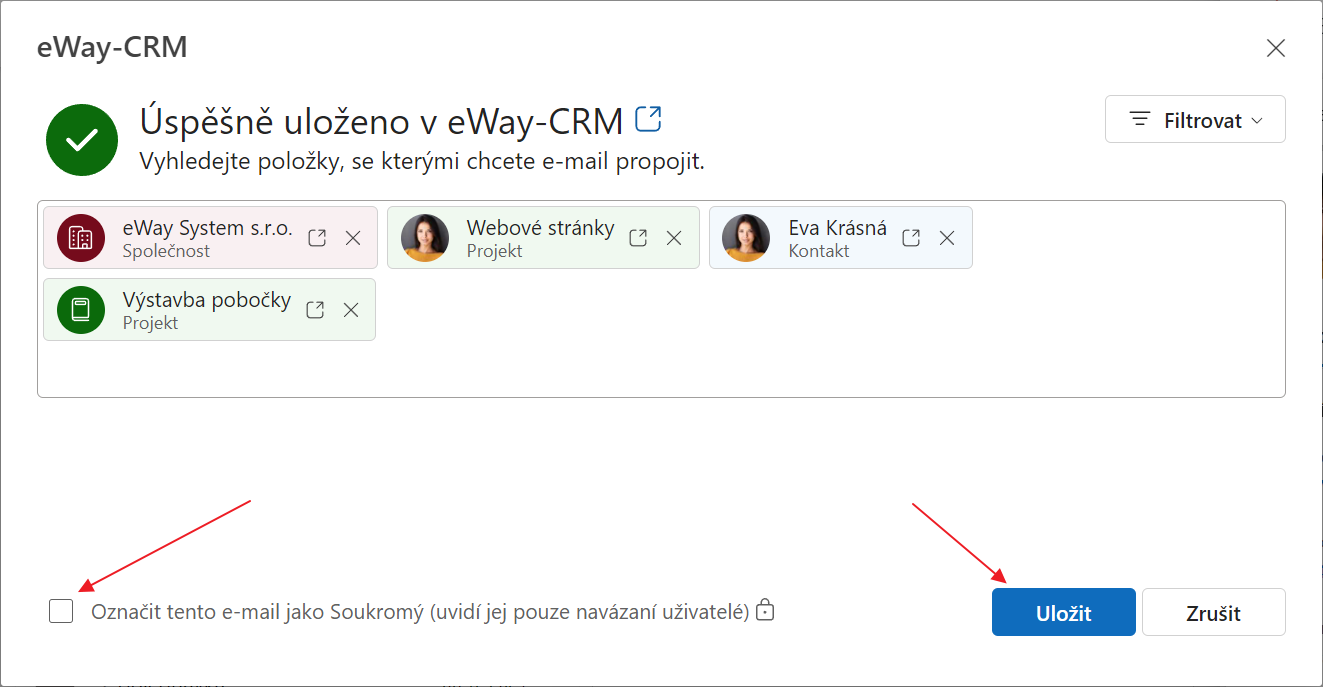Mark this email as Soukromý checkbox
Image resolution: width=1323 pixels, height=687 pixels.
click(61, 610)
